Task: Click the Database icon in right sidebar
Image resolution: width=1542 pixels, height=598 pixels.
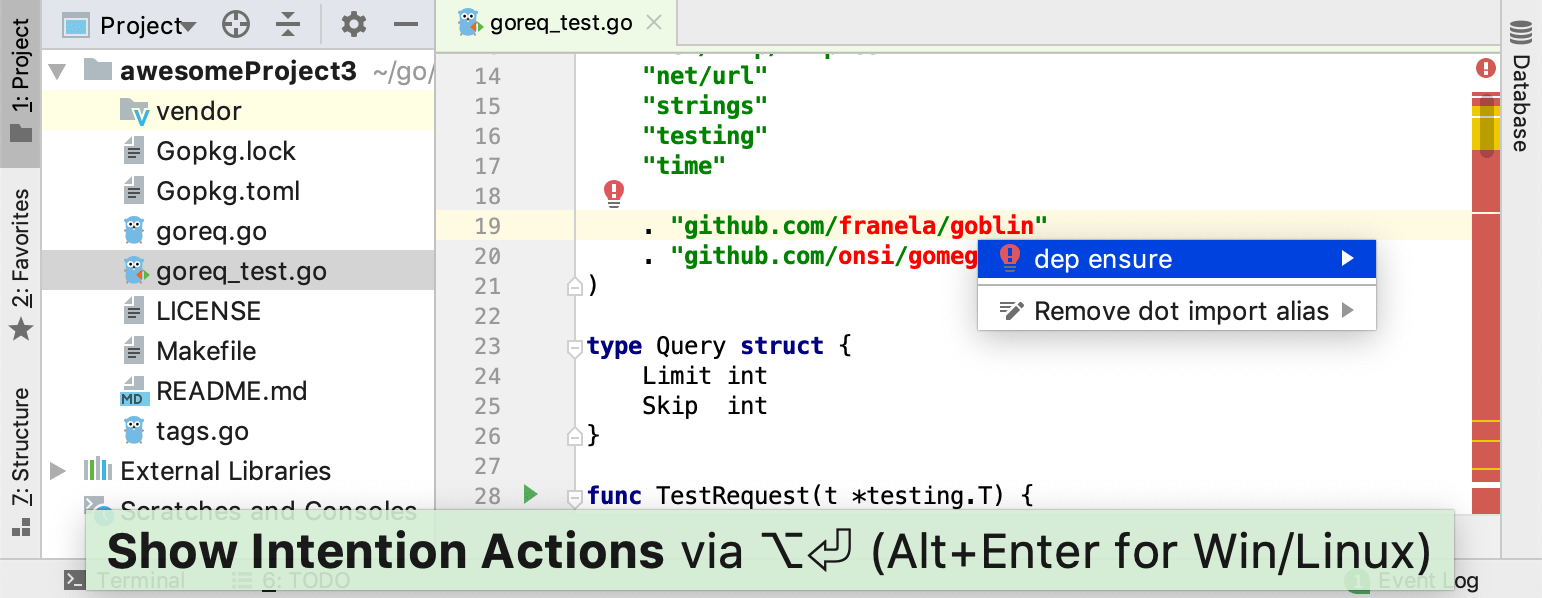Action: tap(1521, 33)
